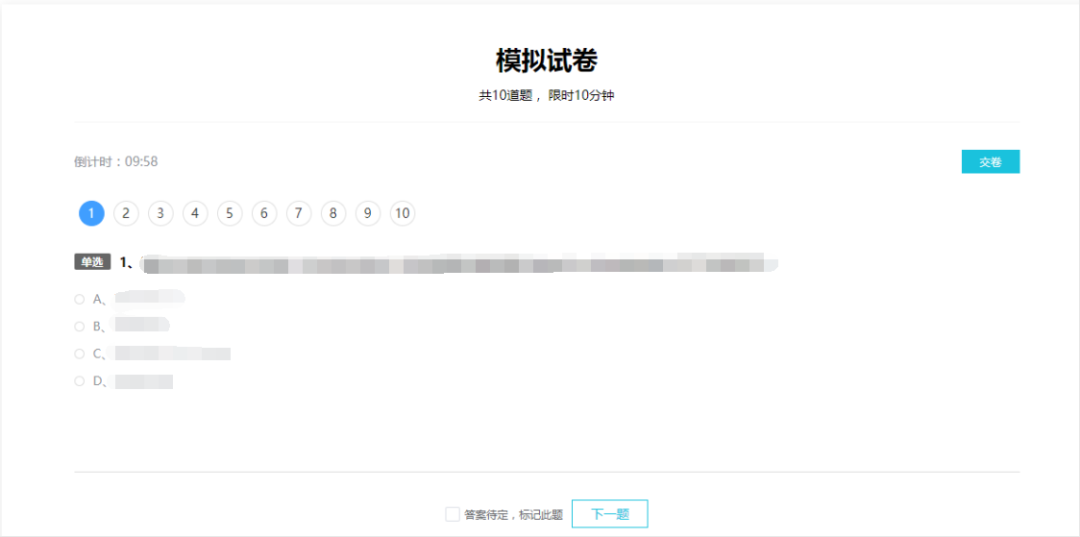Go to question 8 circle
The height and width of the screenshot is (537, 1080).
tap(333, 213)
